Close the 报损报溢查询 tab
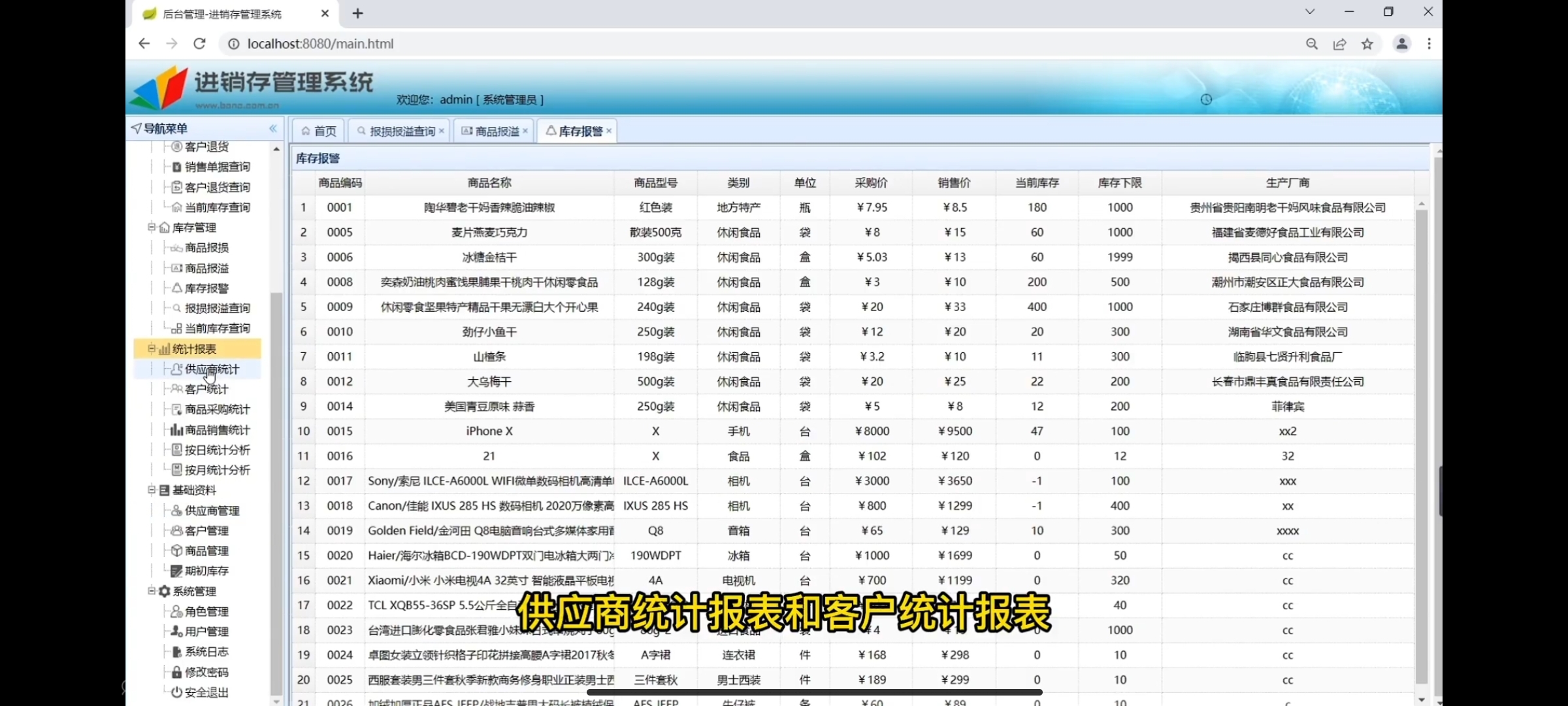Image resolution: width=1568 pixels, height=706 pixels. (x=442, y=131)
